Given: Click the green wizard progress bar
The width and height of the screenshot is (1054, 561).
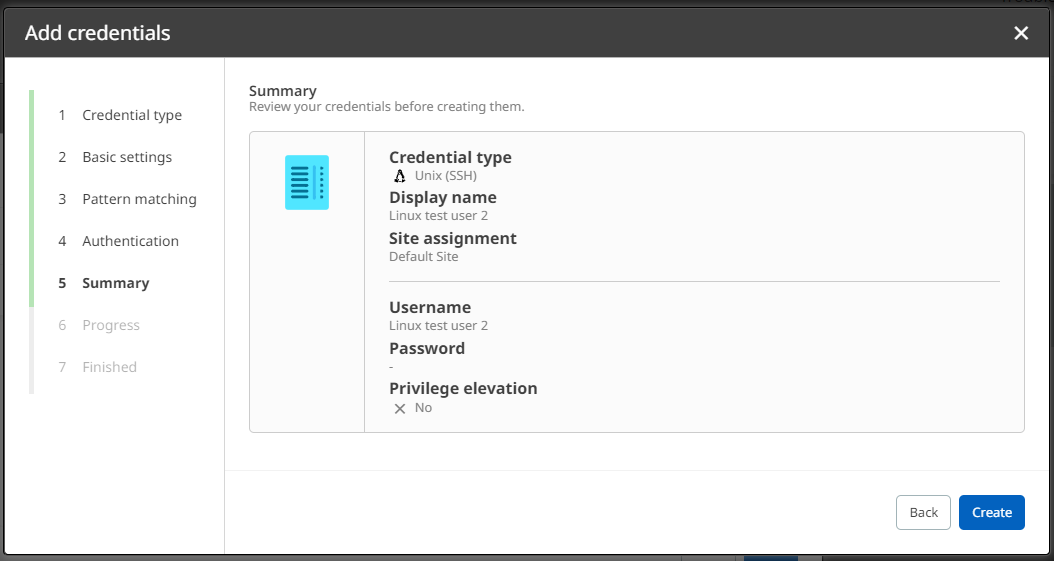Looking at the screenshot, I should (x=32, y=198).
